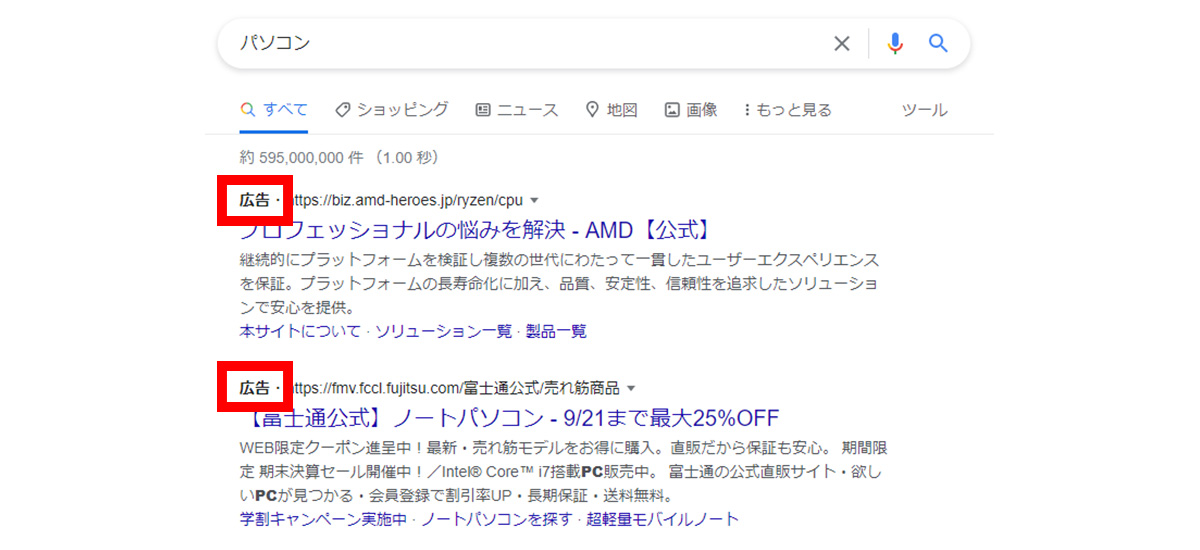
Task: Open the ニュース tab
Action: pyautogui.click(x=517, y=110)
